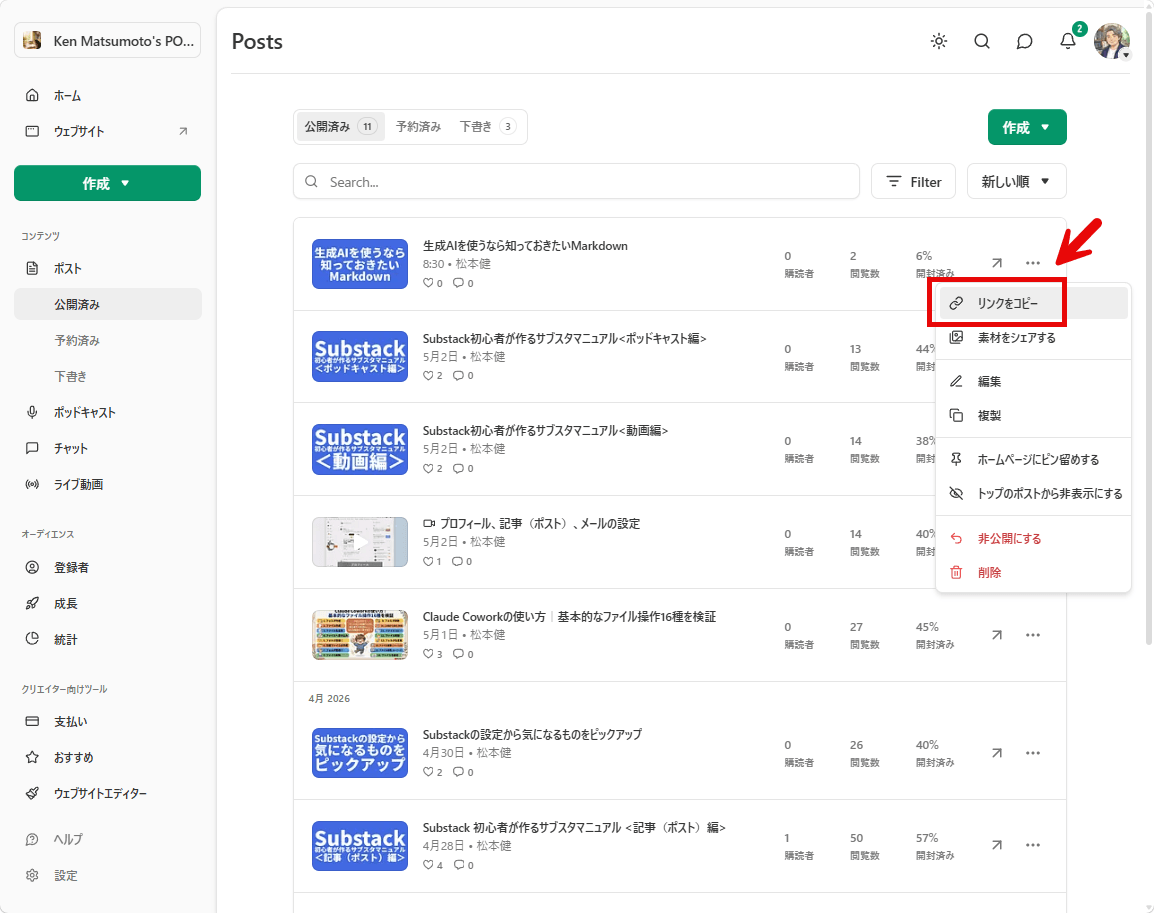Select 複製 in the context menu
1154x913 pixels.
(x=1033, y=416)
